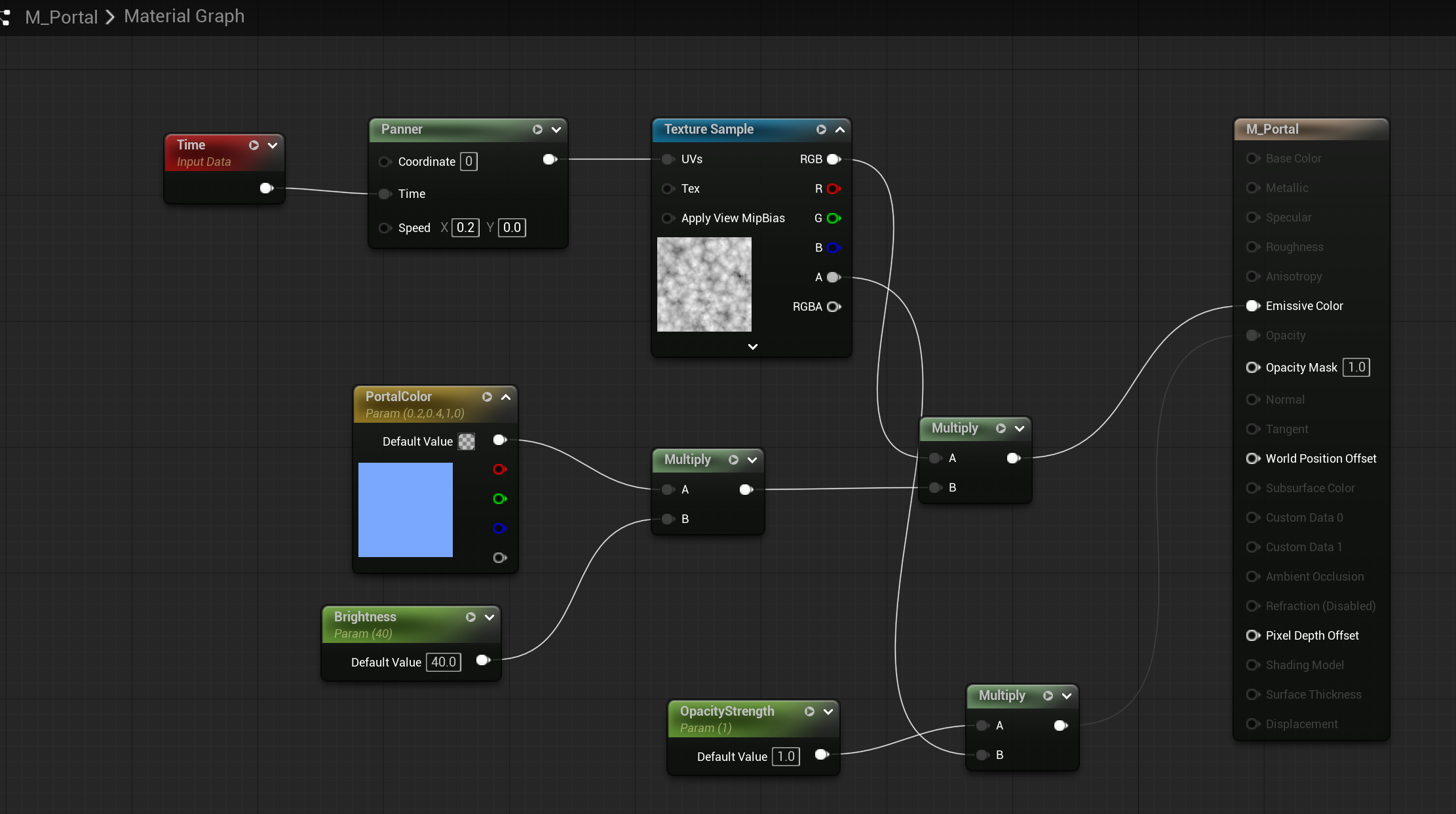Click the M_Portal Opacity Mask pin
The width and height of the screenshot is (1456, 814).
(x=1253, y=368)
